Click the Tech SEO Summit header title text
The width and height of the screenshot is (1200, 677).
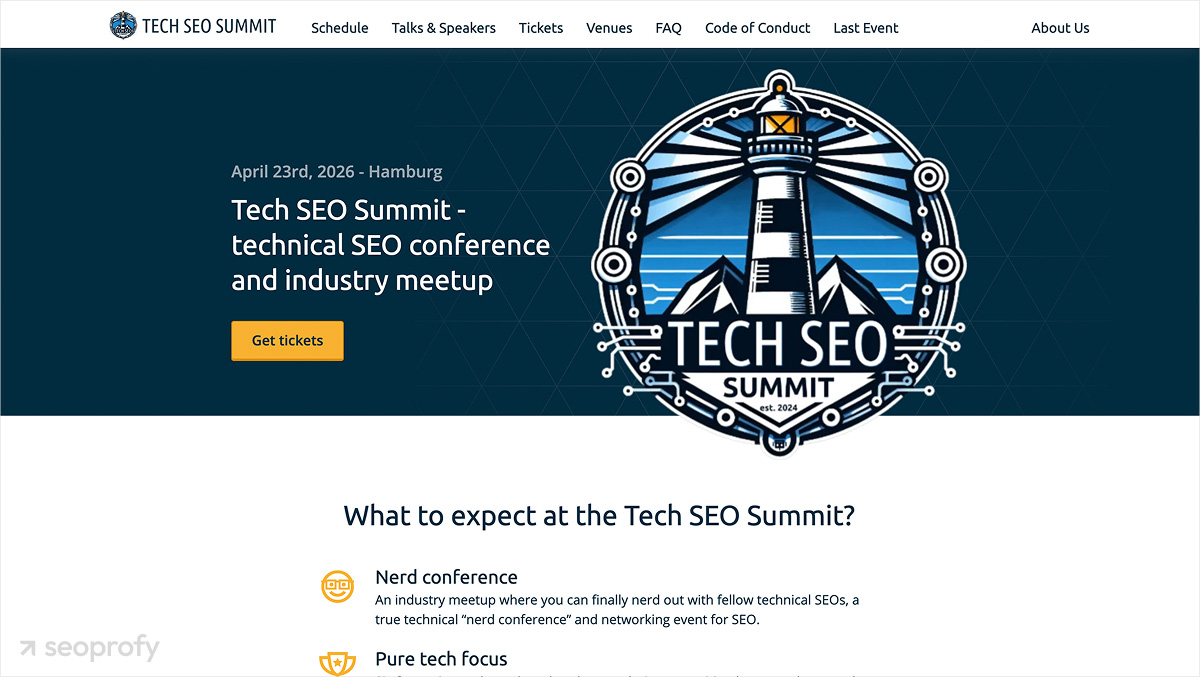210,26
